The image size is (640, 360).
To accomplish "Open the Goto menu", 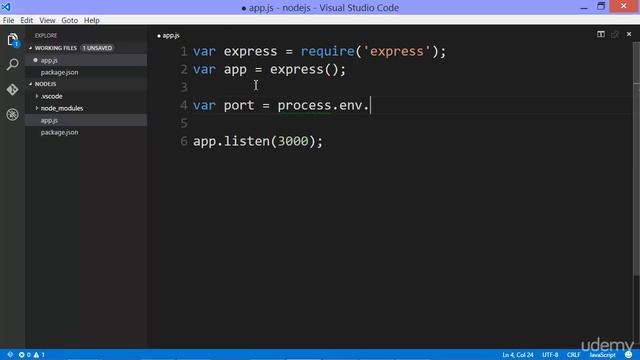I will coord(69,20).
